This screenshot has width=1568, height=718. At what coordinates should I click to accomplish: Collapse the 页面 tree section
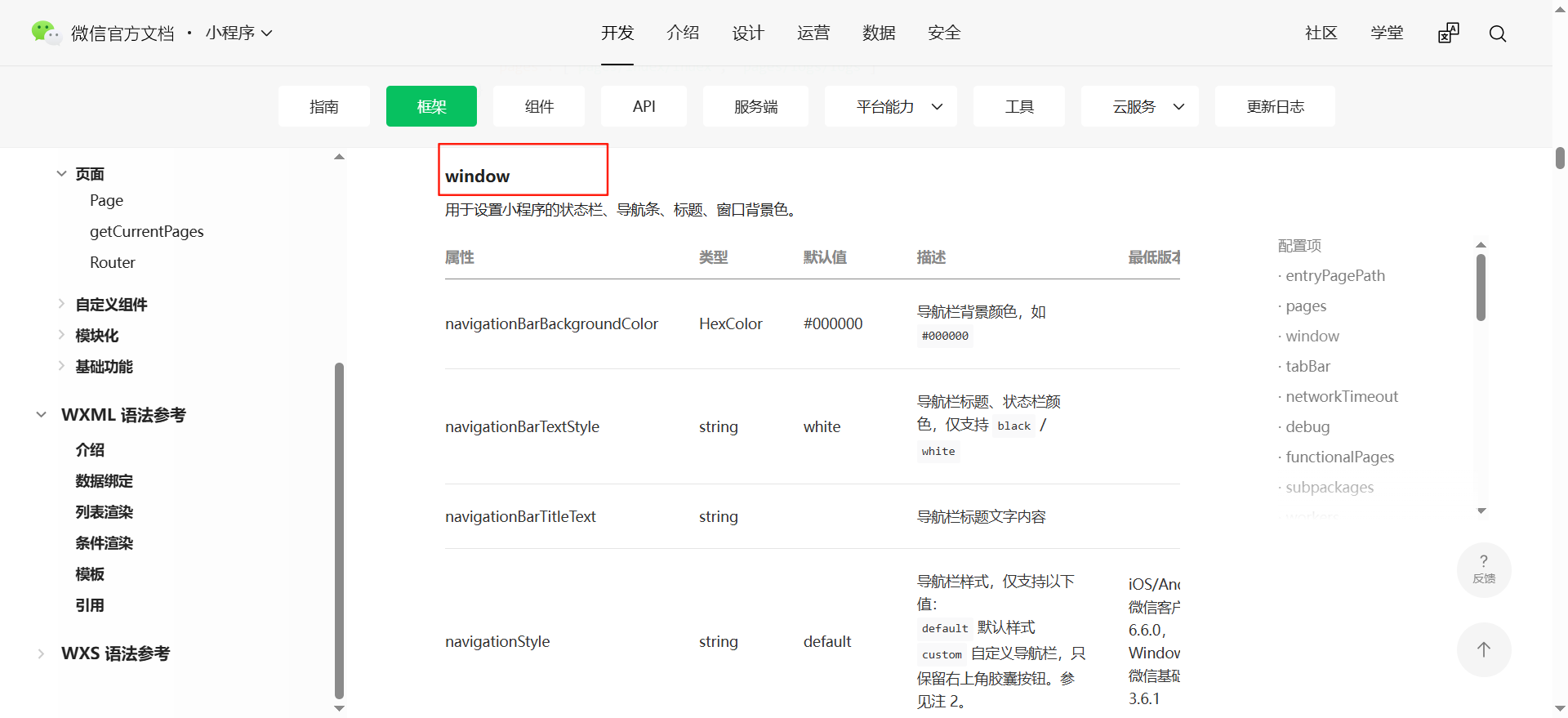click(x=61, y=173)
